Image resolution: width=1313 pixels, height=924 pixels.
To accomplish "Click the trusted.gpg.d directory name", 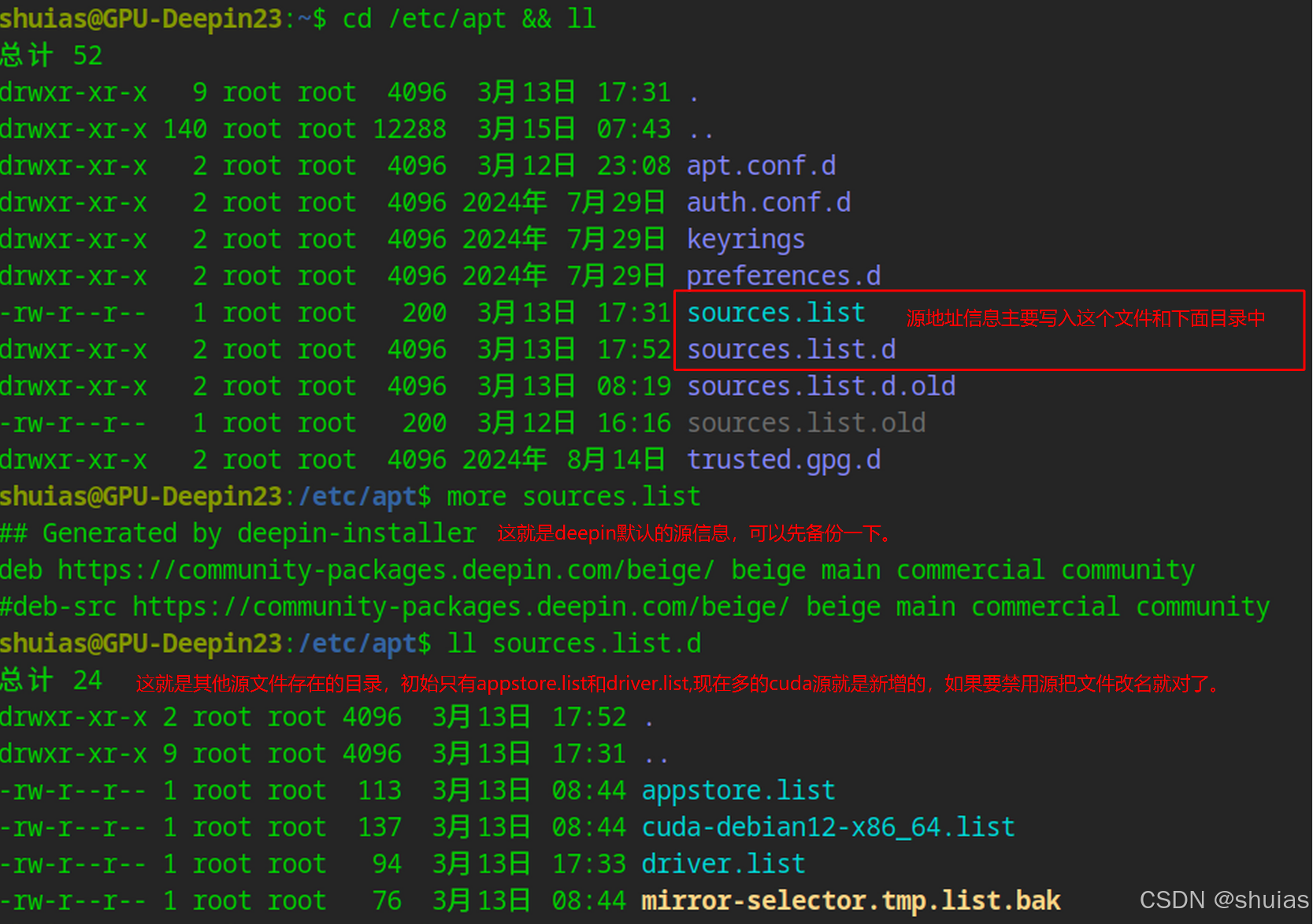I will coord(784,460).
